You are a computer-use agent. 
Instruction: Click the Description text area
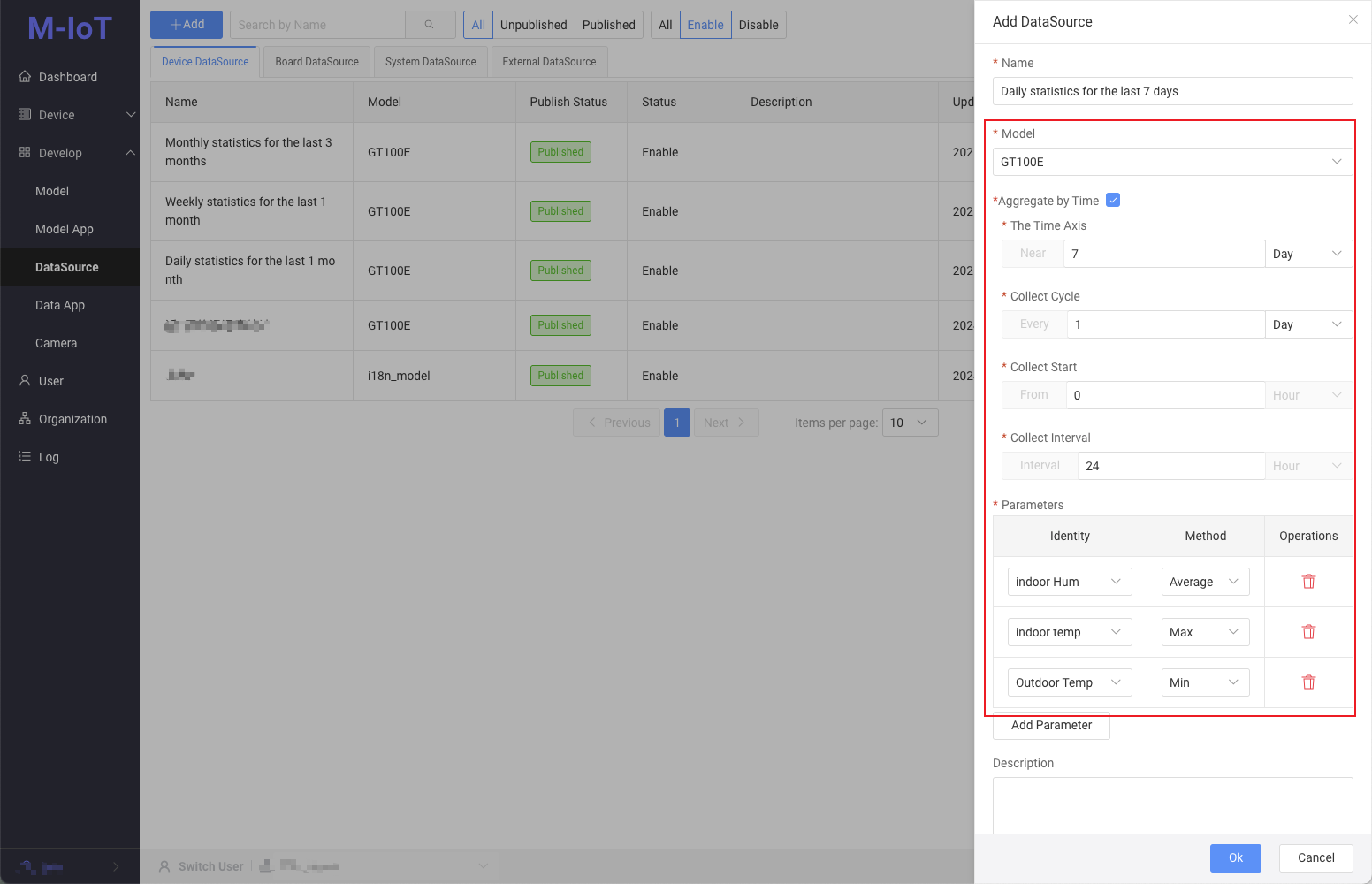1171,804
